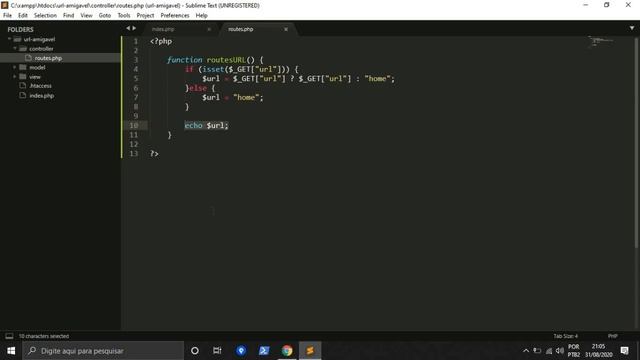Close the index.php tab

[x=209, y=29]
